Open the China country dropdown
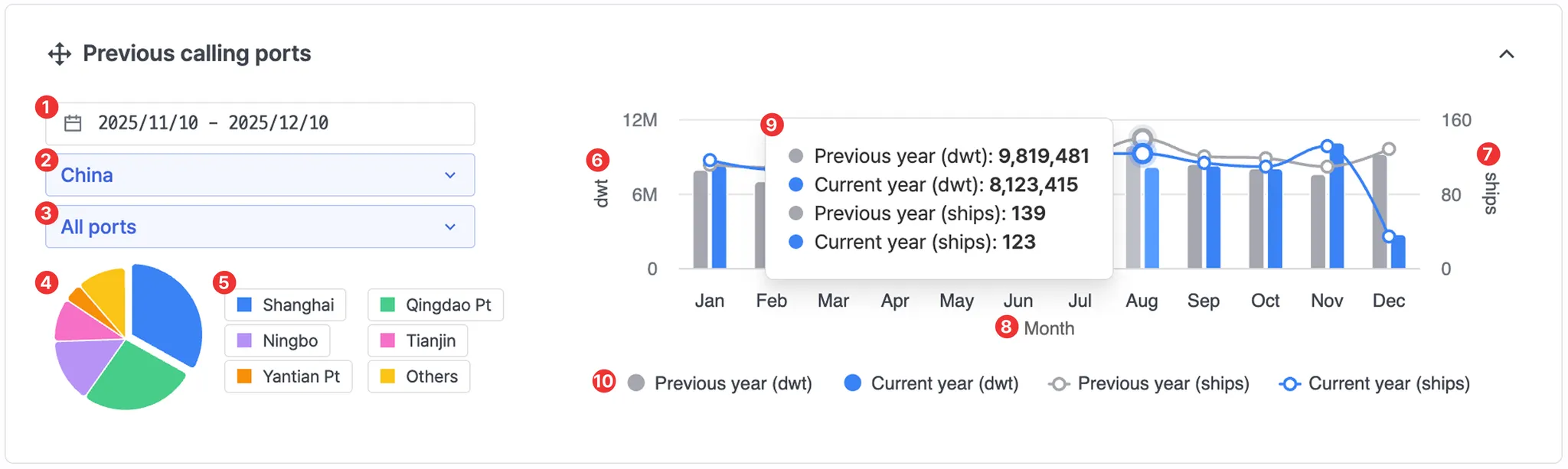This screenshot has width=1568, height=469. [260, 175]
